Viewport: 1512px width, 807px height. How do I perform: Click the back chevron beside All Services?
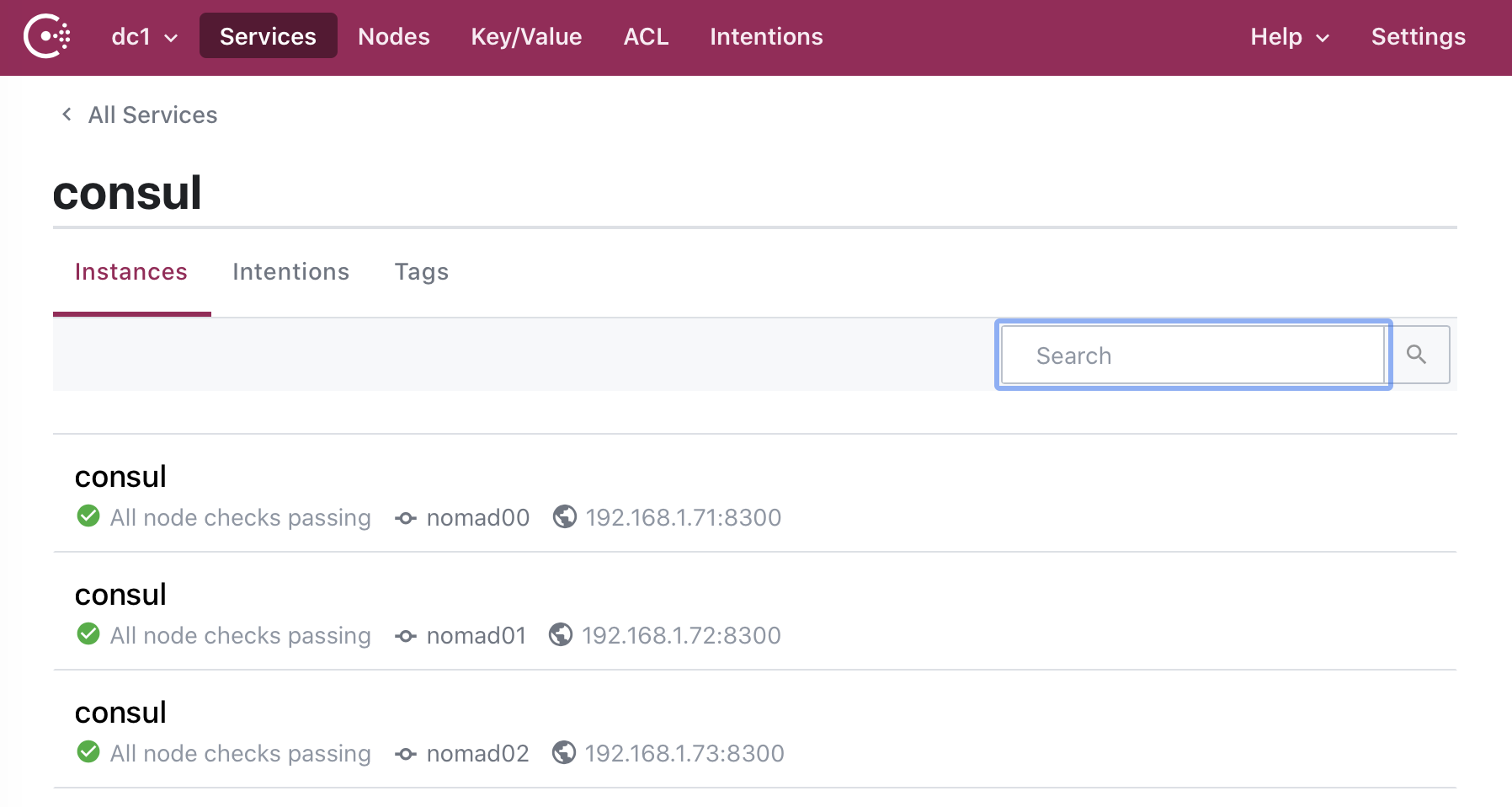(67, 114)
